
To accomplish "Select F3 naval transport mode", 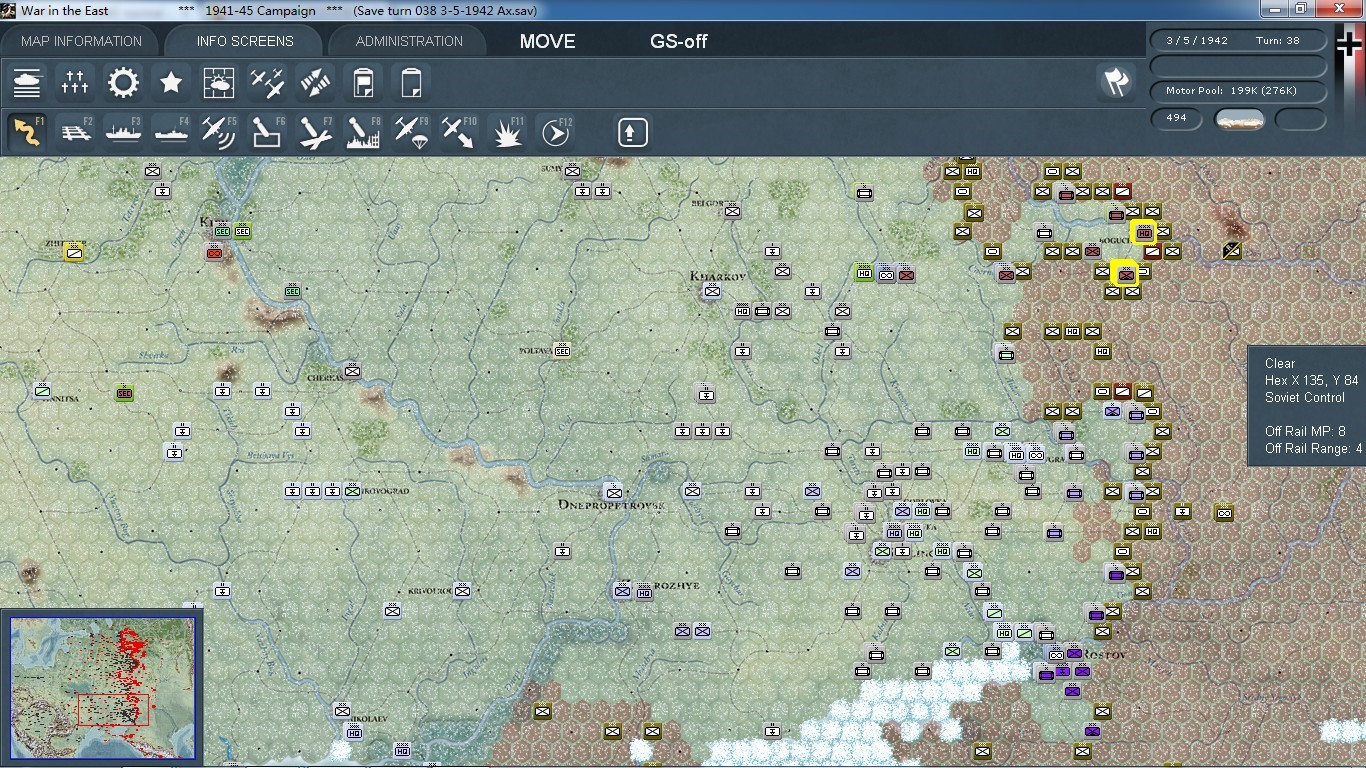I will (123, 132).
